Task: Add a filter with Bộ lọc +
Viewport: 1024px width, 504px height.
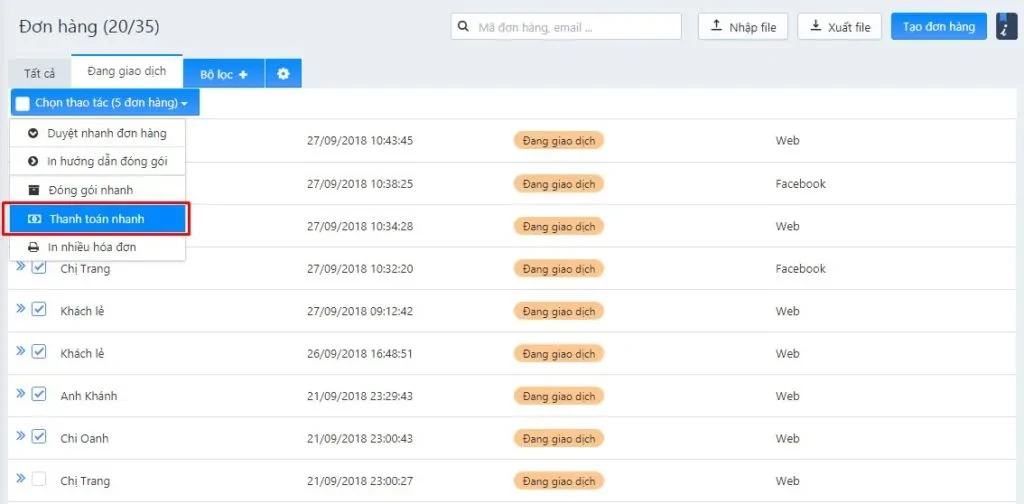Action: pos(224,74)
